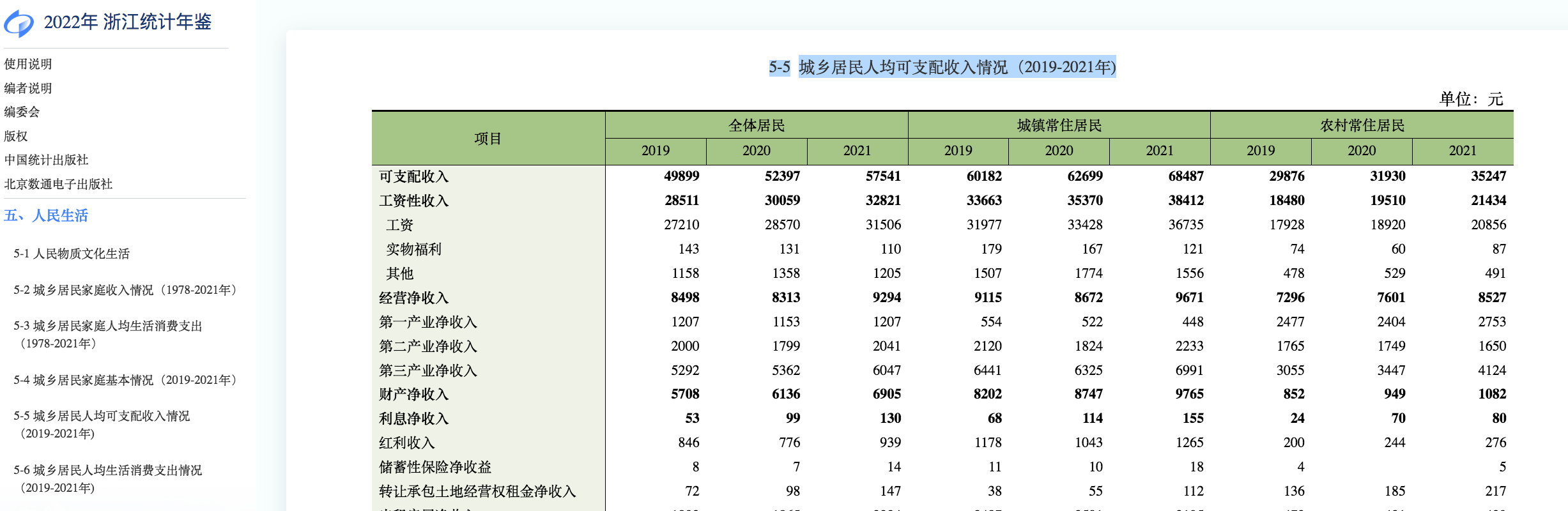This screenshot has width=1568, height=511.
Task: Click the value 1265 in 红利收入 row
Action: [1189, 443]
